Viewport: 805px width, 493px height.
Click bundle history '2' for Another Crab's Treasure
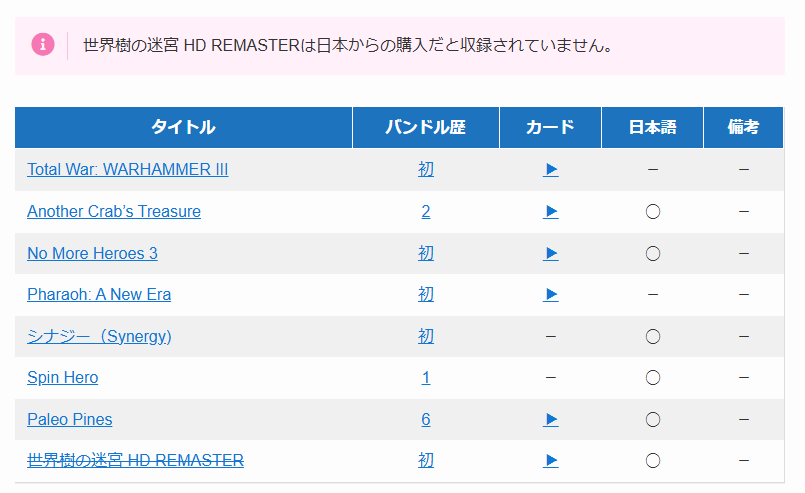[426, 212]
